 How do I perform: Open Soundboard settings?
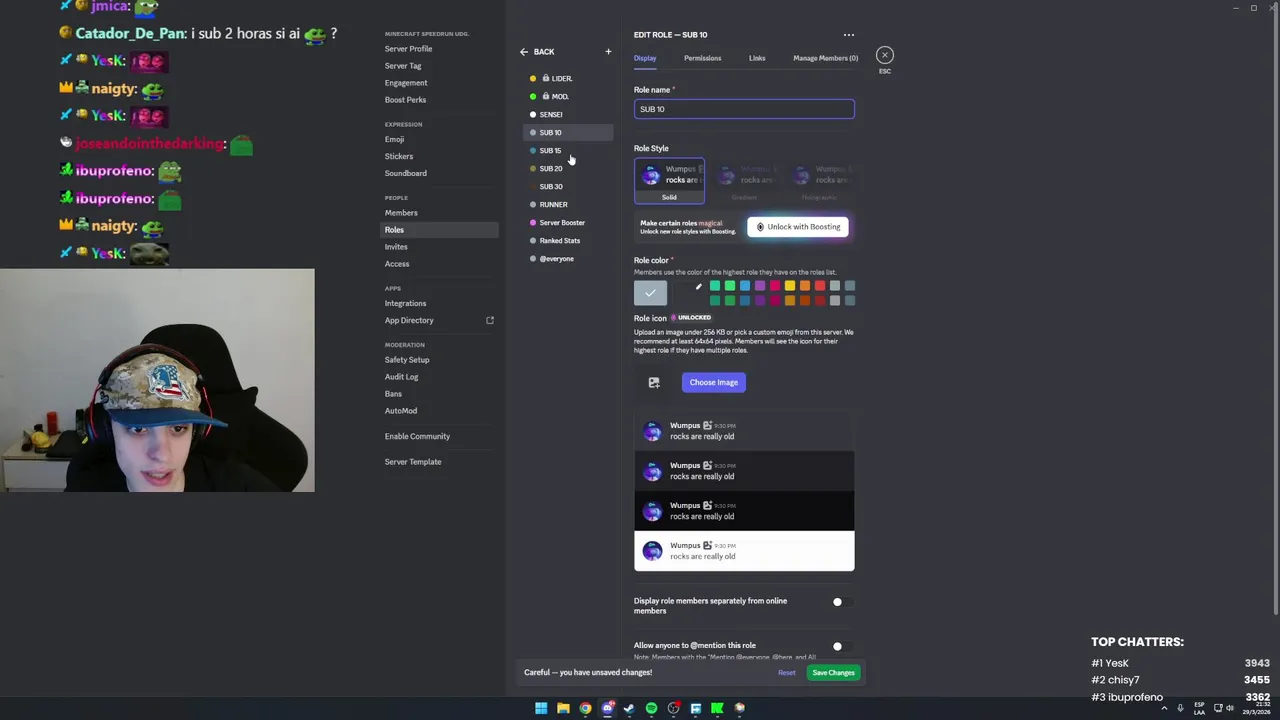click(405, 173)
